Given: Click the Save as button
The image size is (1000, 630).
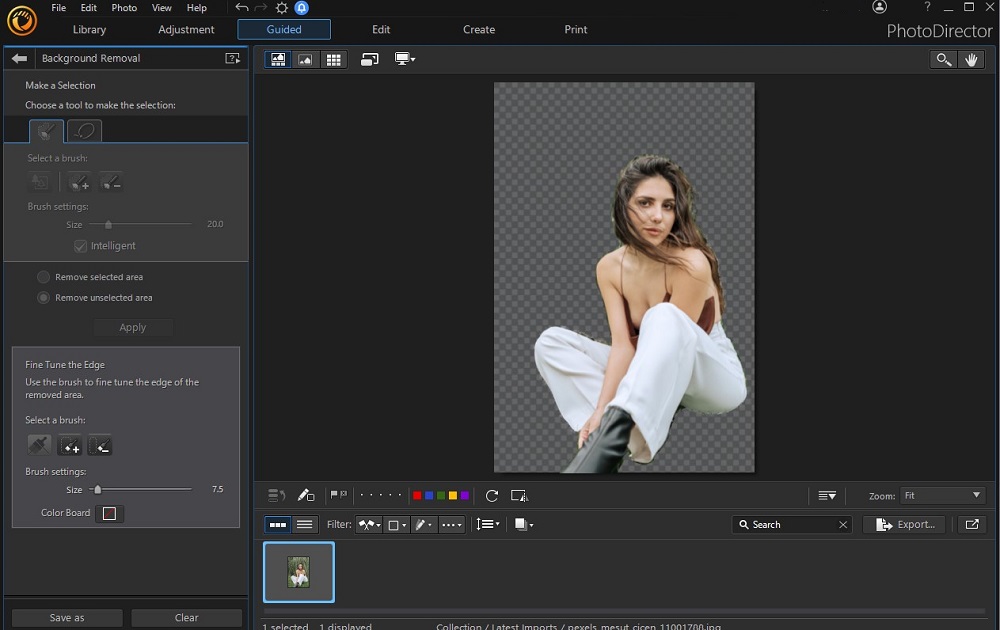Looking at the screenshot, I should [x=66, y=617].
